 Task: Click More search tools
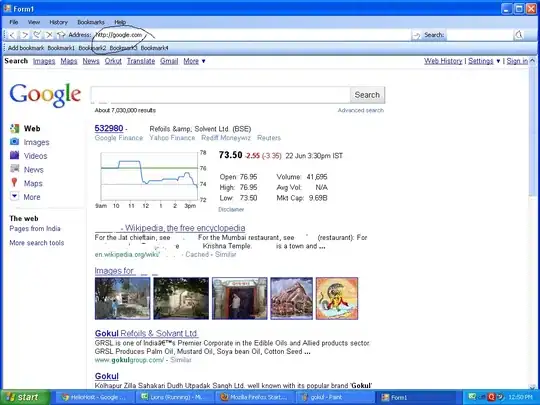coord(37,243)
